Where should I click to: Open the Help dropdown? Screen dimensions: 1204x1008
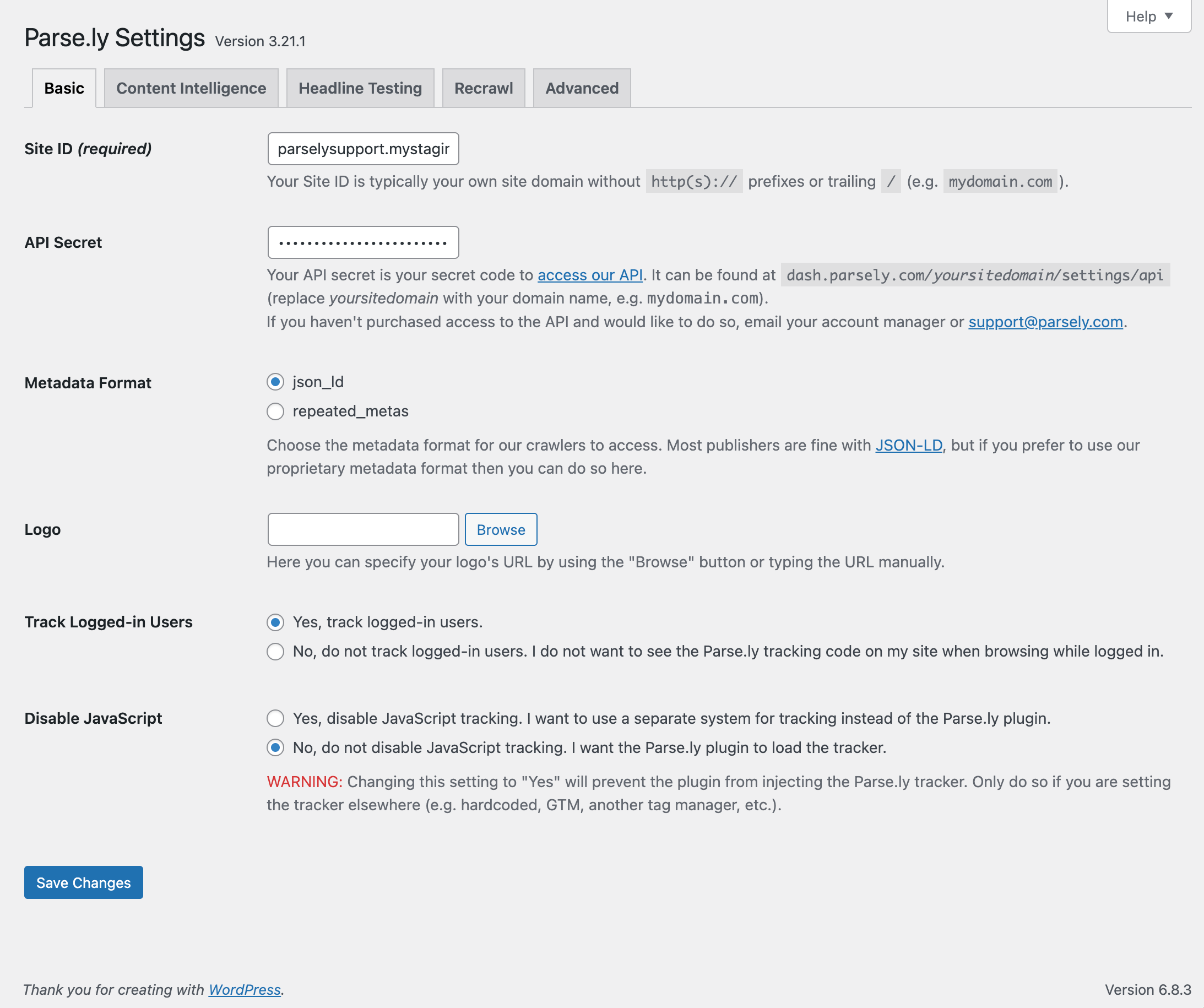click(1148, 17)
